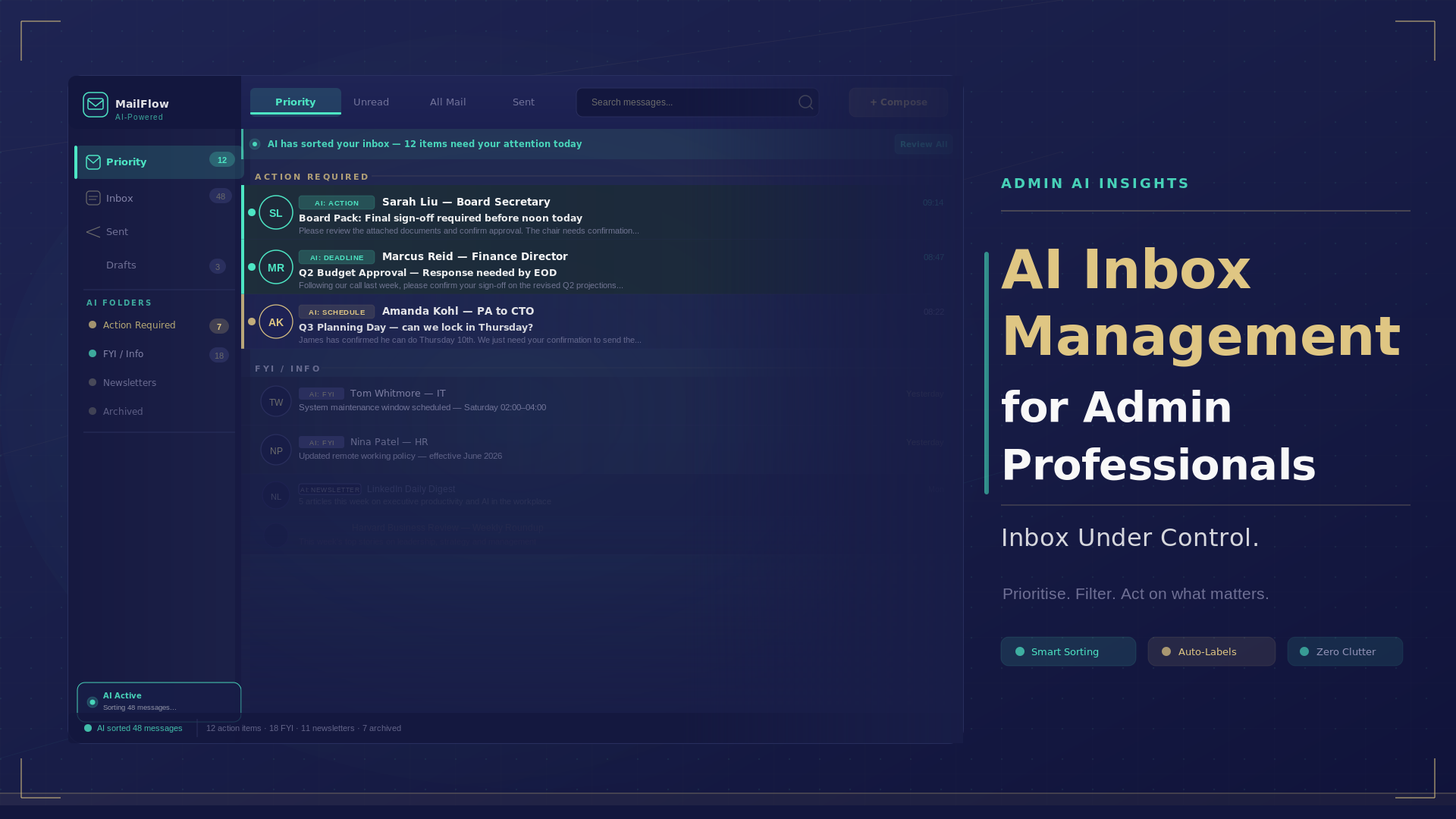Click the Zero Clutter pill

pos(1345,651)
